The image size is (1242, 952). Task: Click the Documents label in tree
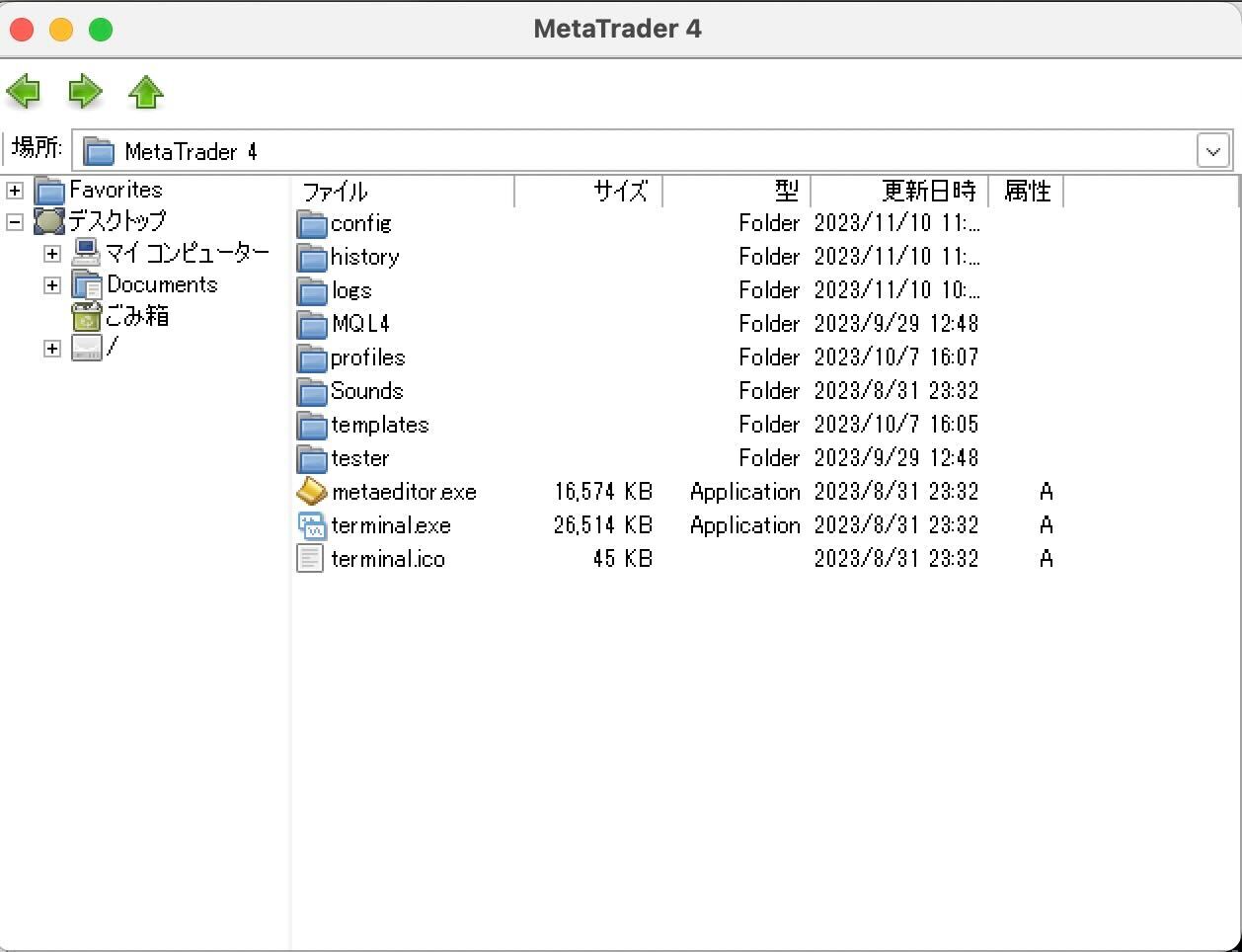(x=162, y=284)
